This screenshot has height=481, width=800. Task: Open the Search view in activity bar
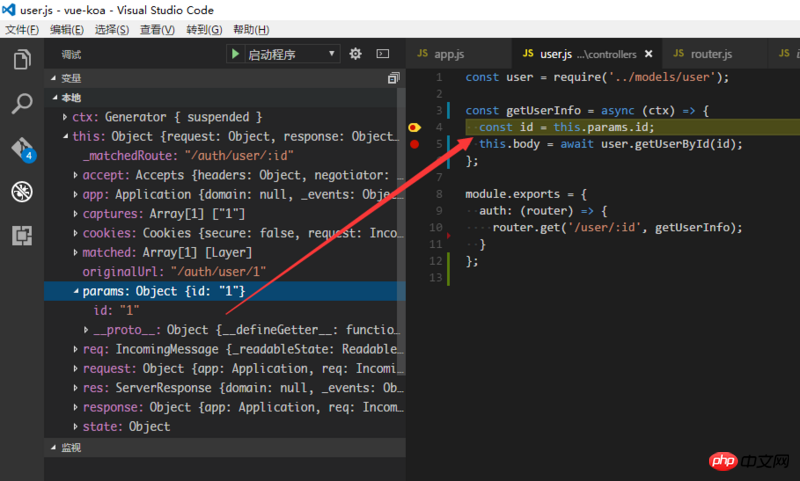coord(21,103)
